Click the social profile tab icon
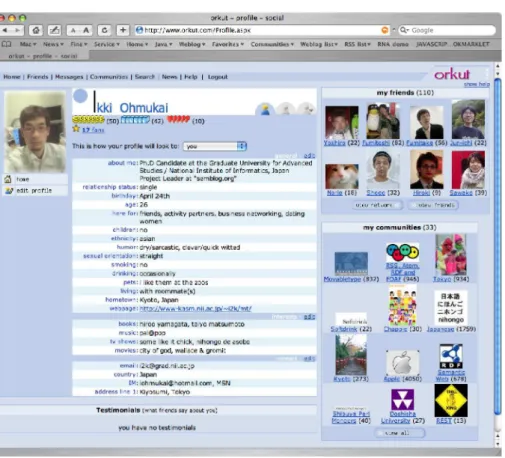The image size is (505, 458). pyautogui.click(x=265, y=109)
